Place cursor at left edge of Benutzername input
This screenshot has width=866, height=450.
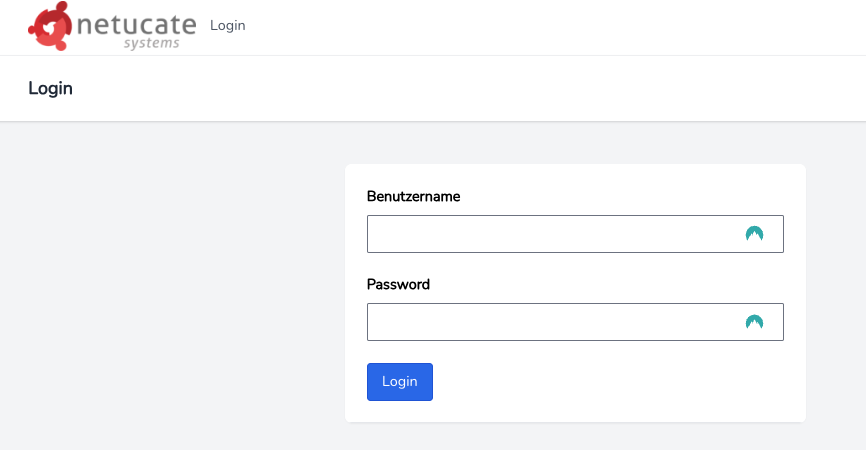coord(376,234)
